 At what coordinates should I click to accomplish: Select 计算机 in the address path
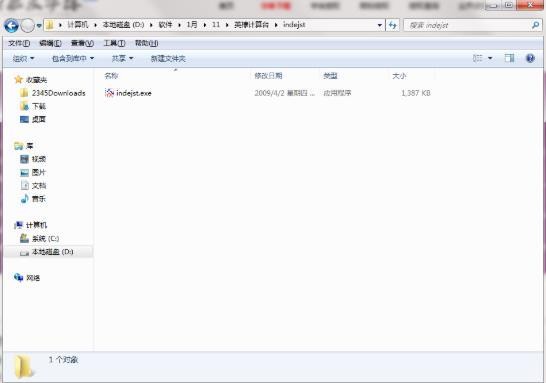tap(78, 25)
